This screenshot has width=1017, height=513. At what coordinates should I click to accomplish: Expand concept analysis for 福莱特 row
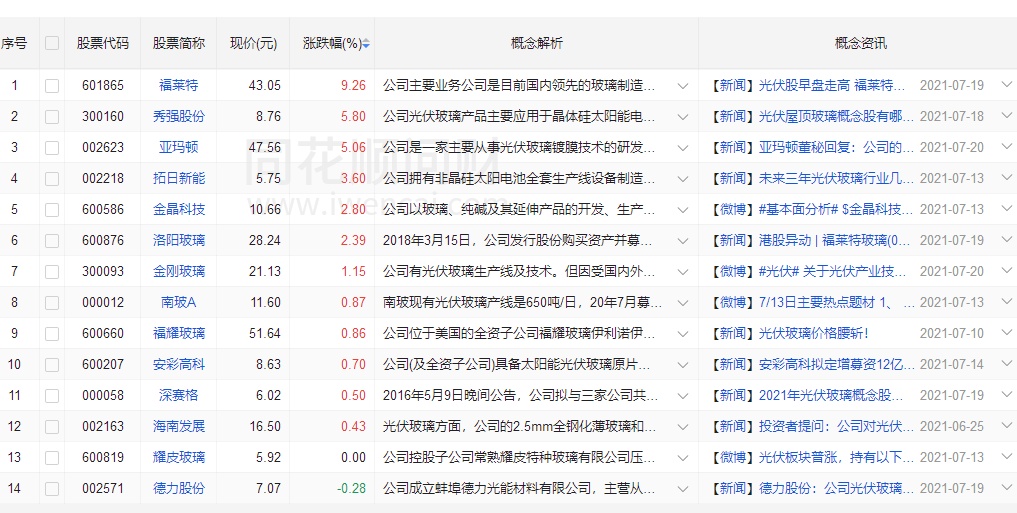(682, 86)
